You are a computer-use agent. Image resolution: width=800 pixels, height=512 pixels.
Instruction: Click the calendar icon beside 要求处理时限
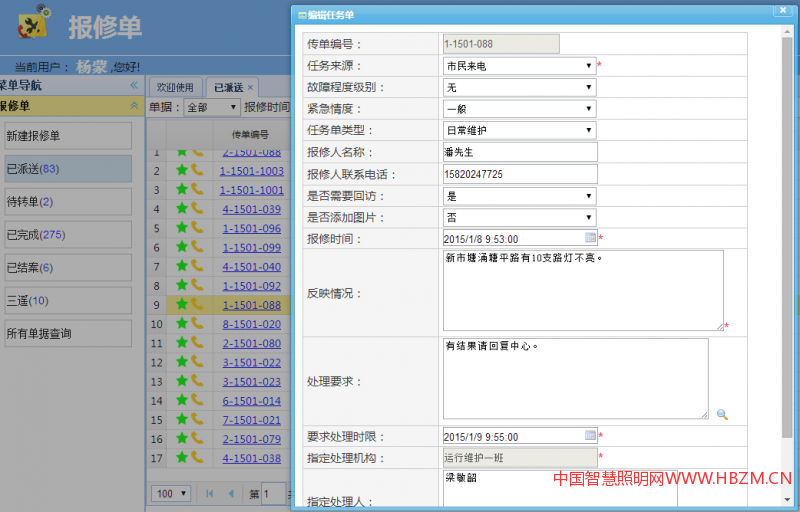590,435
